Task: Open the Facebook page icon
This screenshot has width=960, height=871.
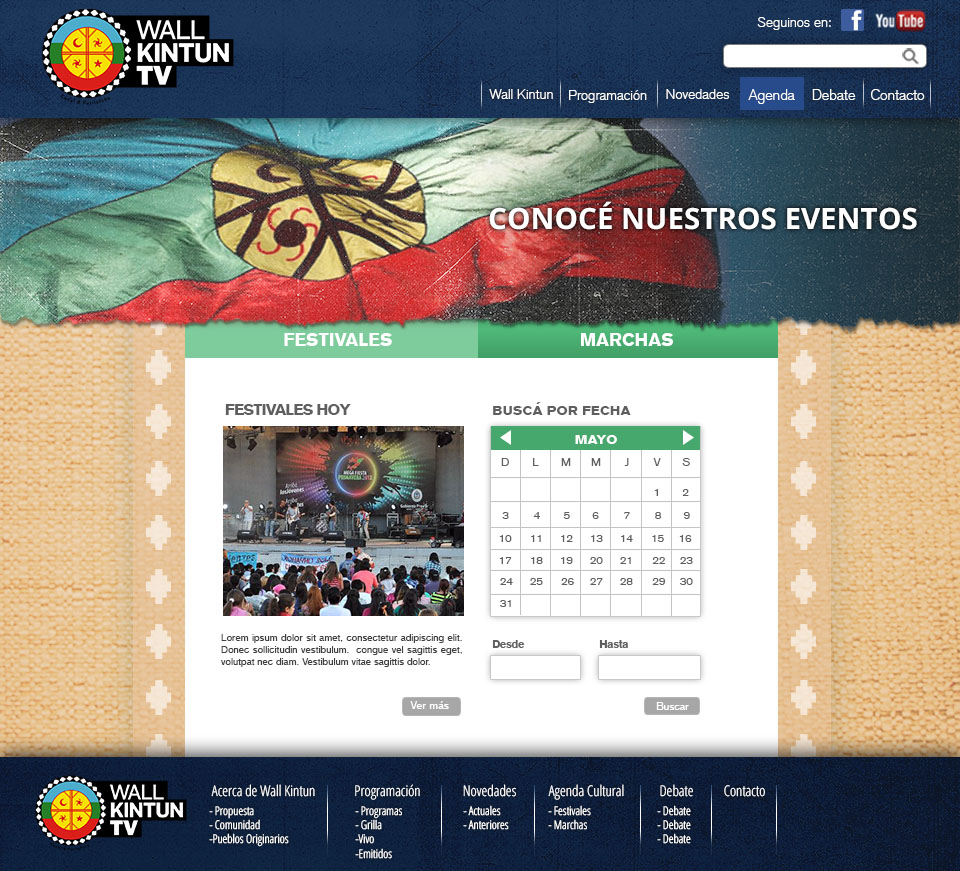Action: click(852, 20)
